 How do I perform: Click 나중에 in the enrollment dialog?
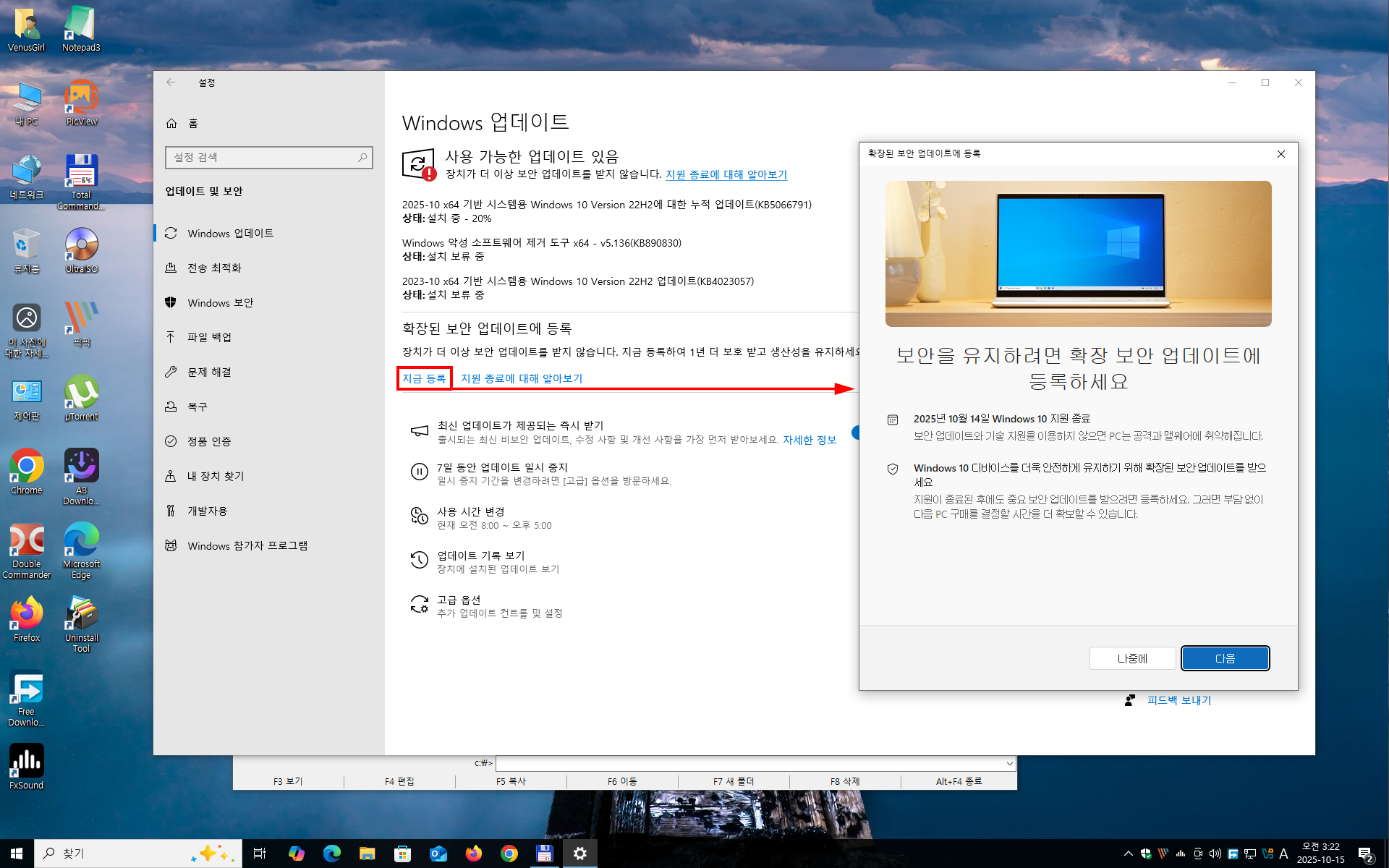[x=1133, y=658]
